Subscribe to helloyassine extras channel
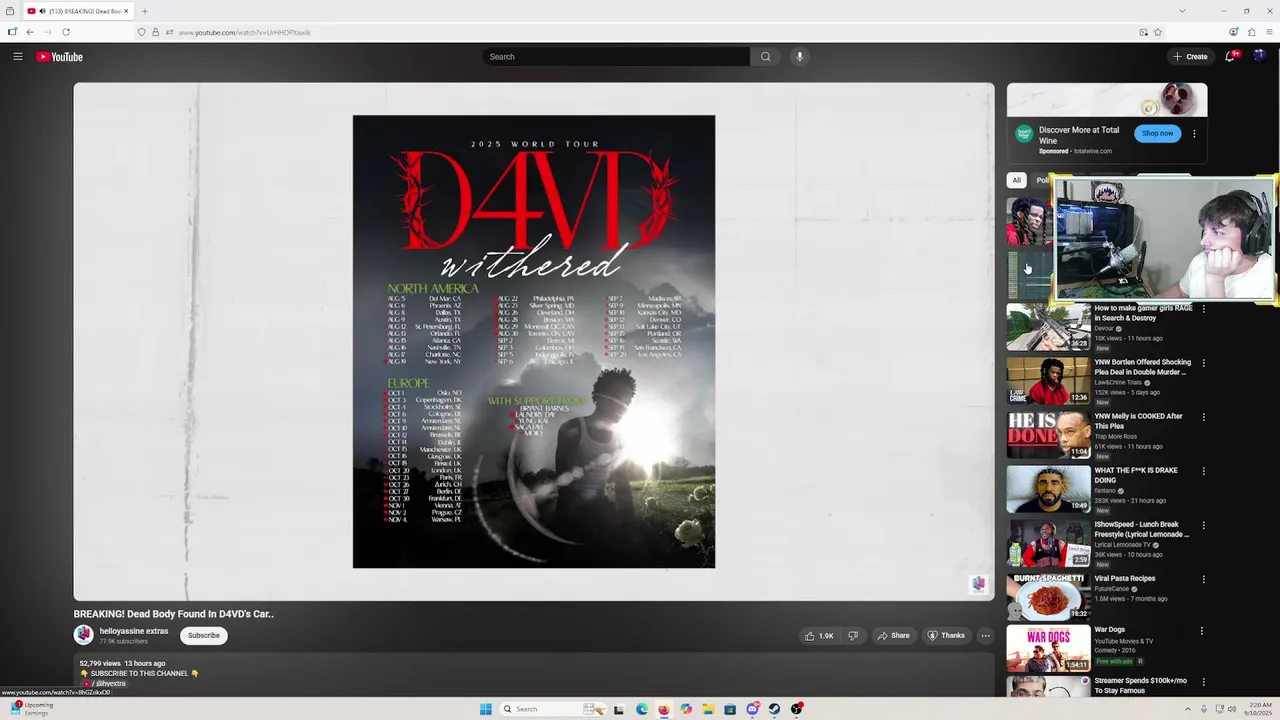 pos(203,635)
